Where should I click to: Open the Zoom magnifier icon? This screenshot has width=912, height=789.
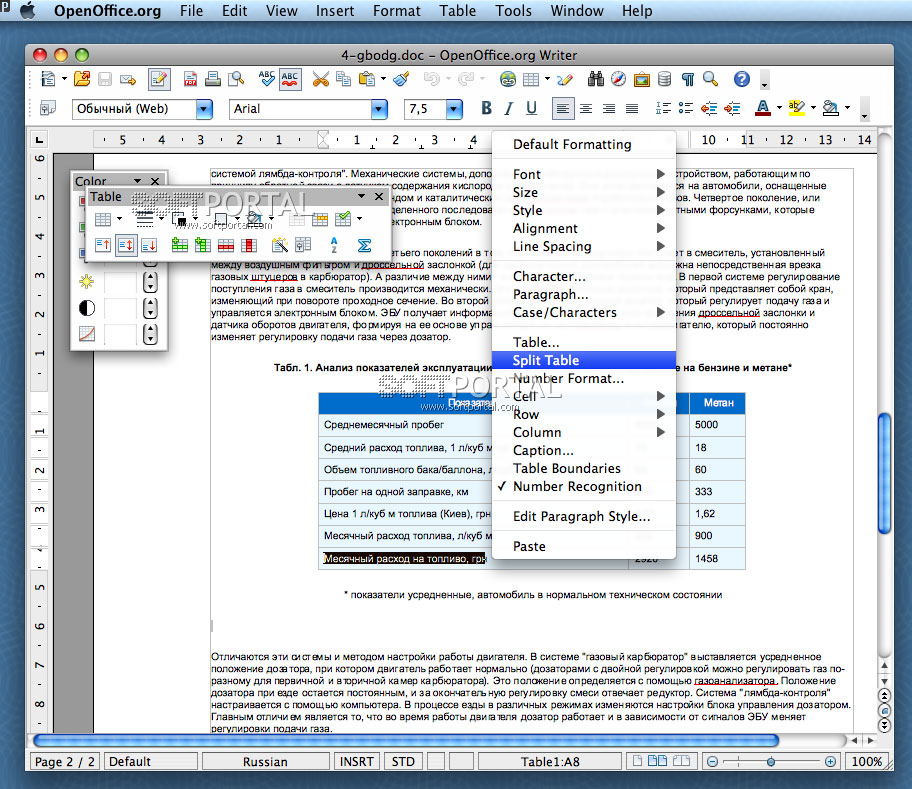click(710, 79)
